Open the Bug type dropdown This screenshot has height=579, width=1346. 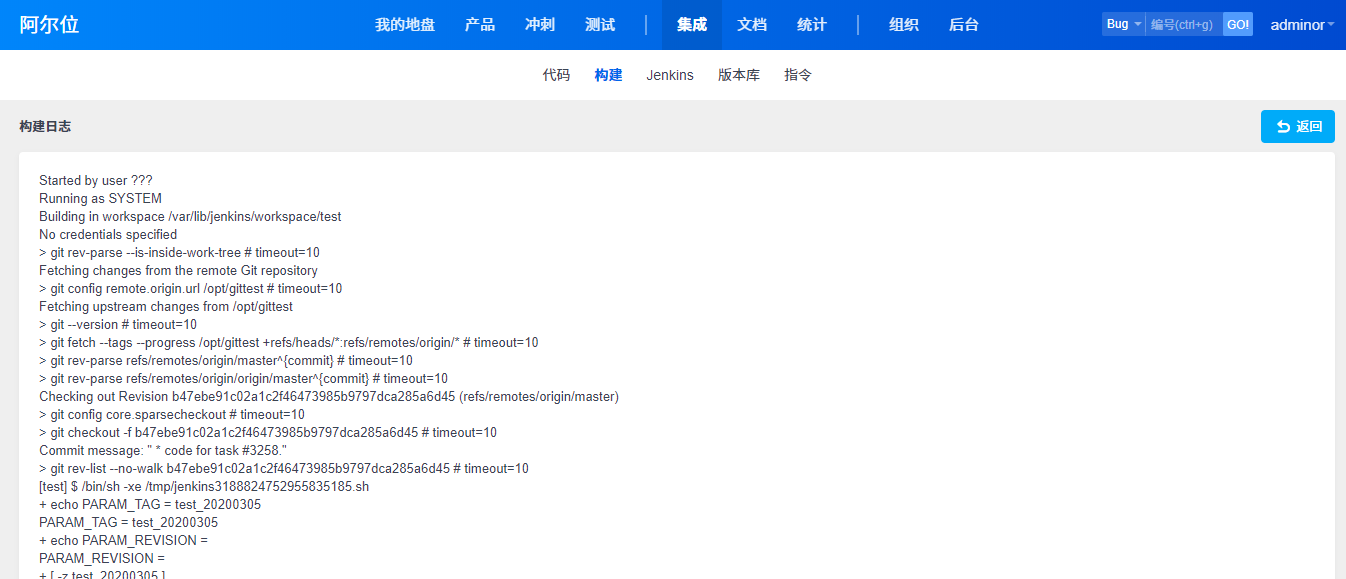point(1123,24)
